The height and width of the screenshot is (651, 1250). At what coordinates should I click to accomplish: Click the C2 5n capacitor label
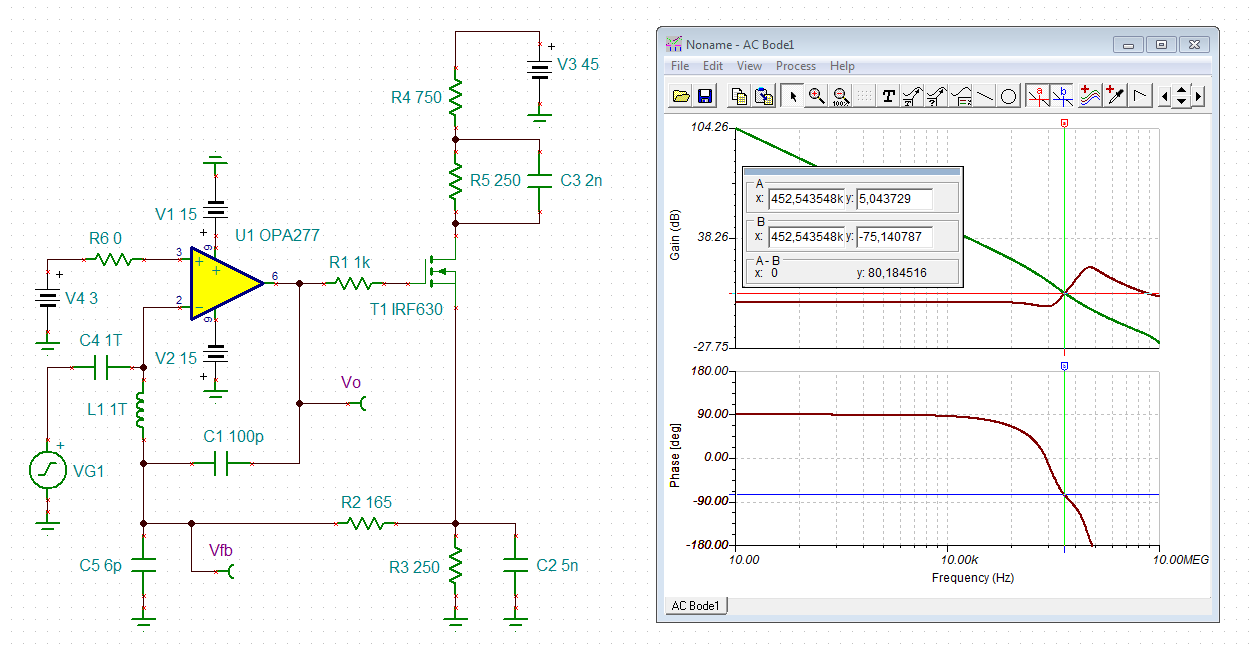pyautogui.click(x=557, y=565)
